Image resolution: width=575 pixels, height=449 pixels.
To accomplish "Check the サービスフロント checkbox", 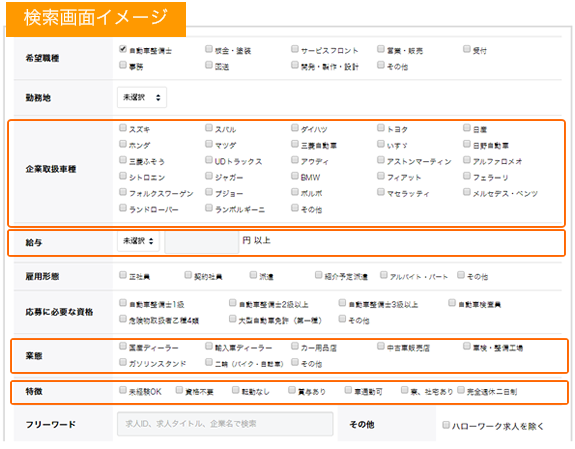I will [x=295, y=49].
